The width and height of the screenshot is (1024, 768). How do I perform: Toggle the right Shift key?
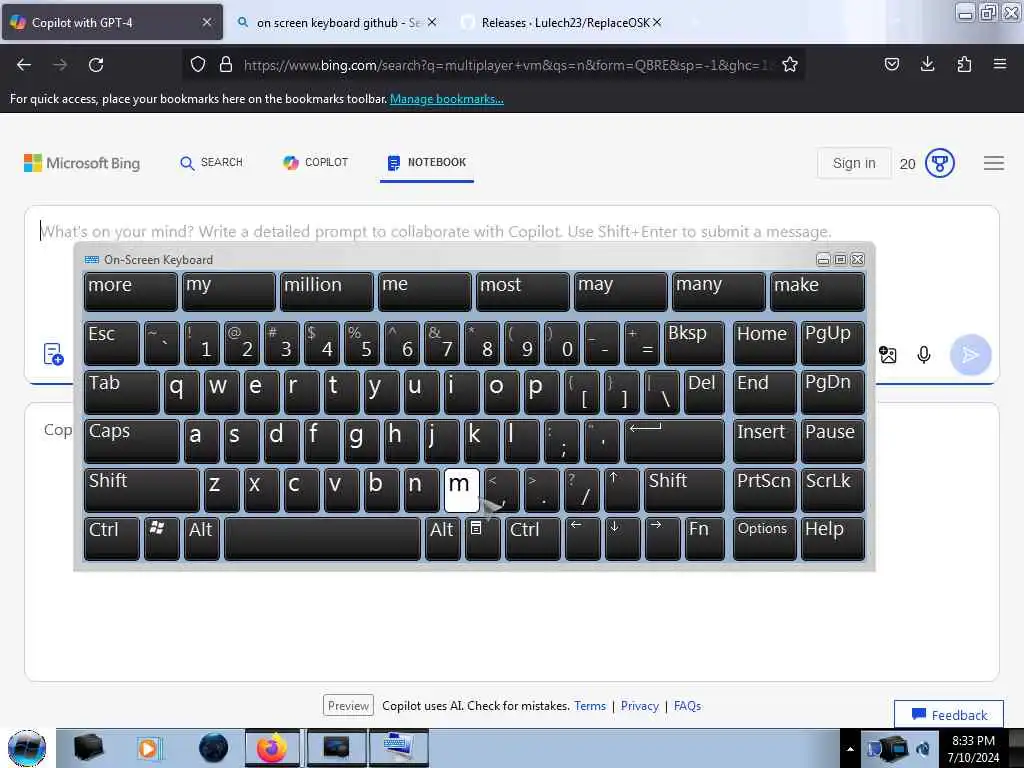[x=684, y=490]
